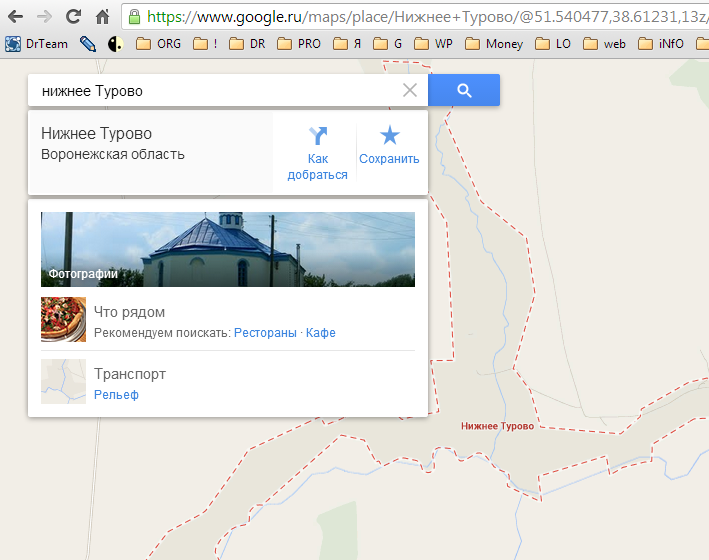Clear the search with the X icon
Viewport: 709px width, 560px height.
click(x=410, y=90)
